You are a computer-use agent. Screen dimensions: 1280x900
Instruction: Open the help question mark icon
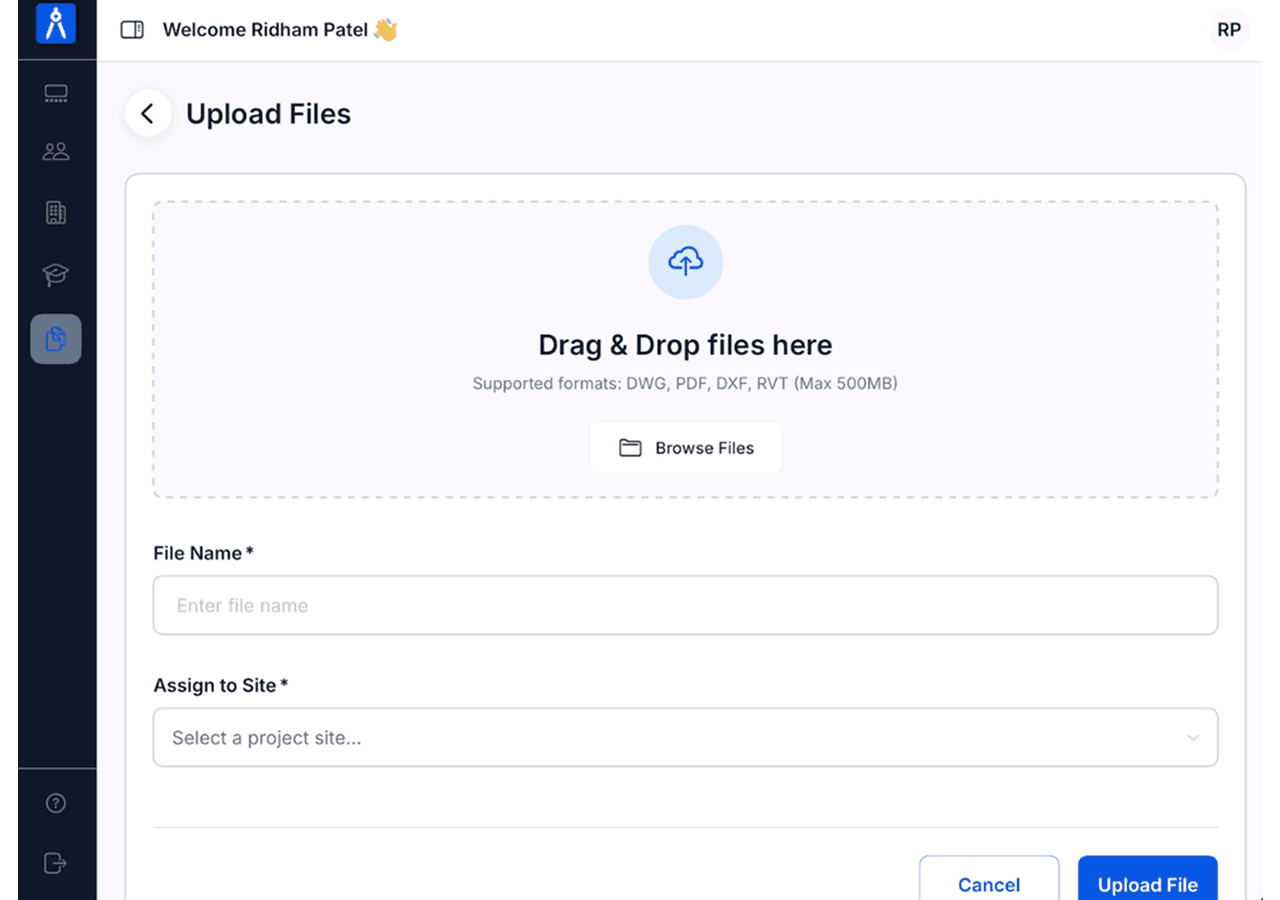click(56, 803)
